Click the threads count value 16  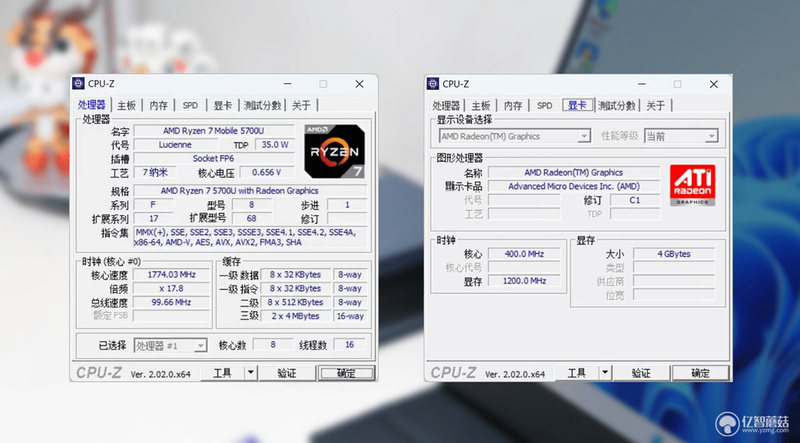tap(349, 344)
